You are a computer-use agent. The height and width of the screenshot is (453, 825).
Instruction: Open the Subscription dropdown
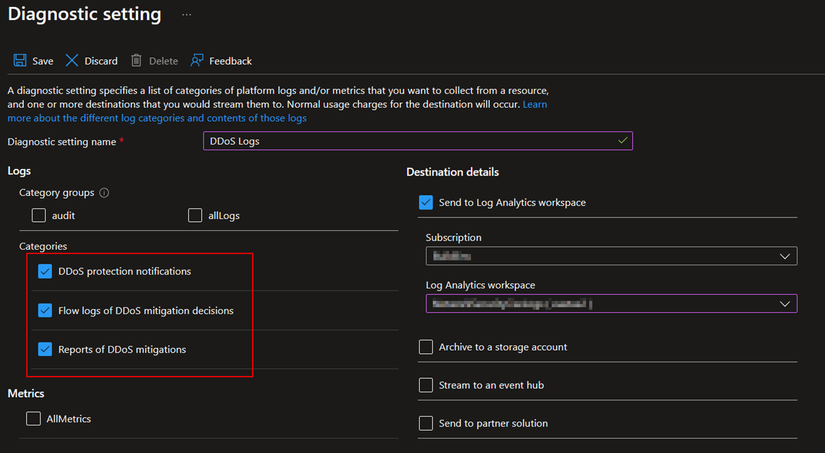[x=611, y=256]
